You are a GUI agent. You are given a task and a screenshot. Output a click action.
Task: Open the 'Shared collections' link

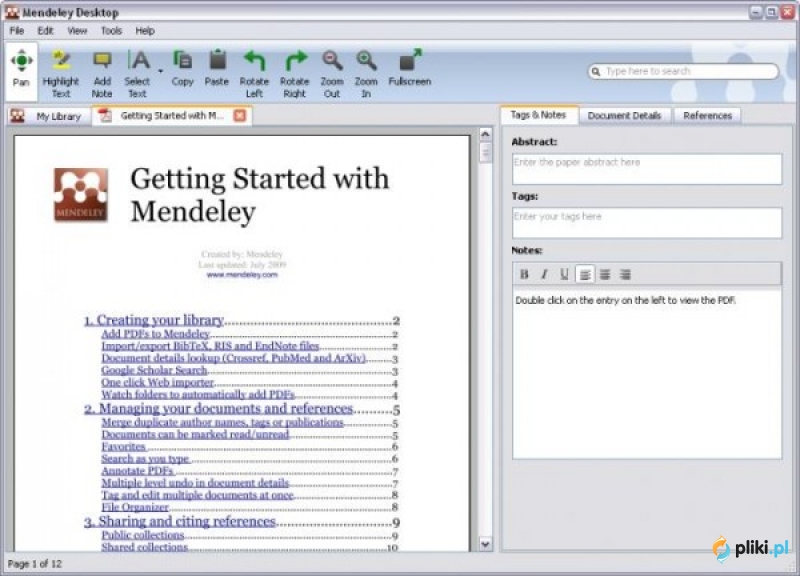144,547
